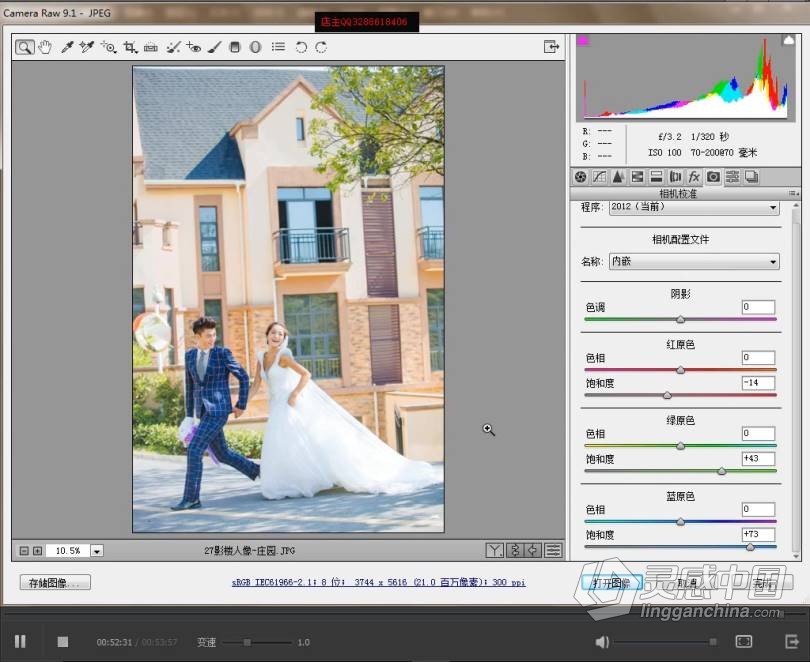810x662 pixels.
Task: Click the Save Image button
Action: coord(55,582)
